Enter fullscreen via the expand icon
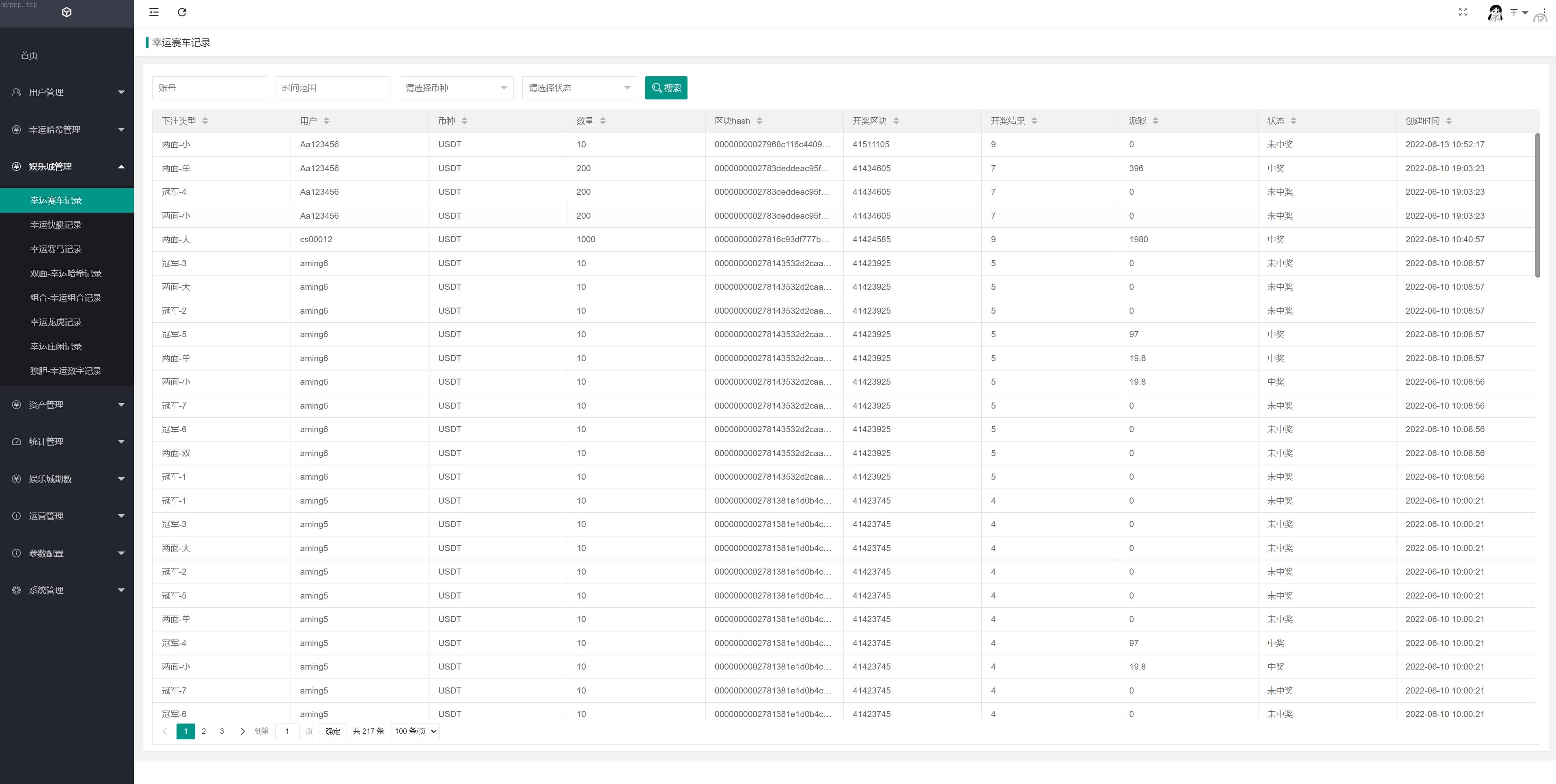 tap(1463, 12)
